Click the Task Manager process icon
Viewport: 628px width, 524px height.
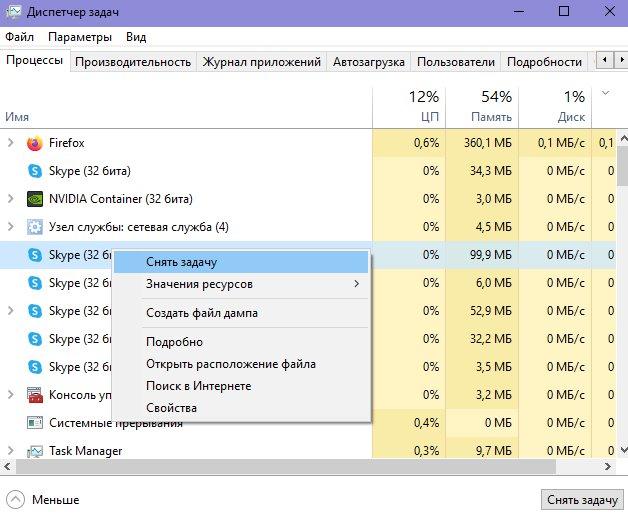[35, 451]
